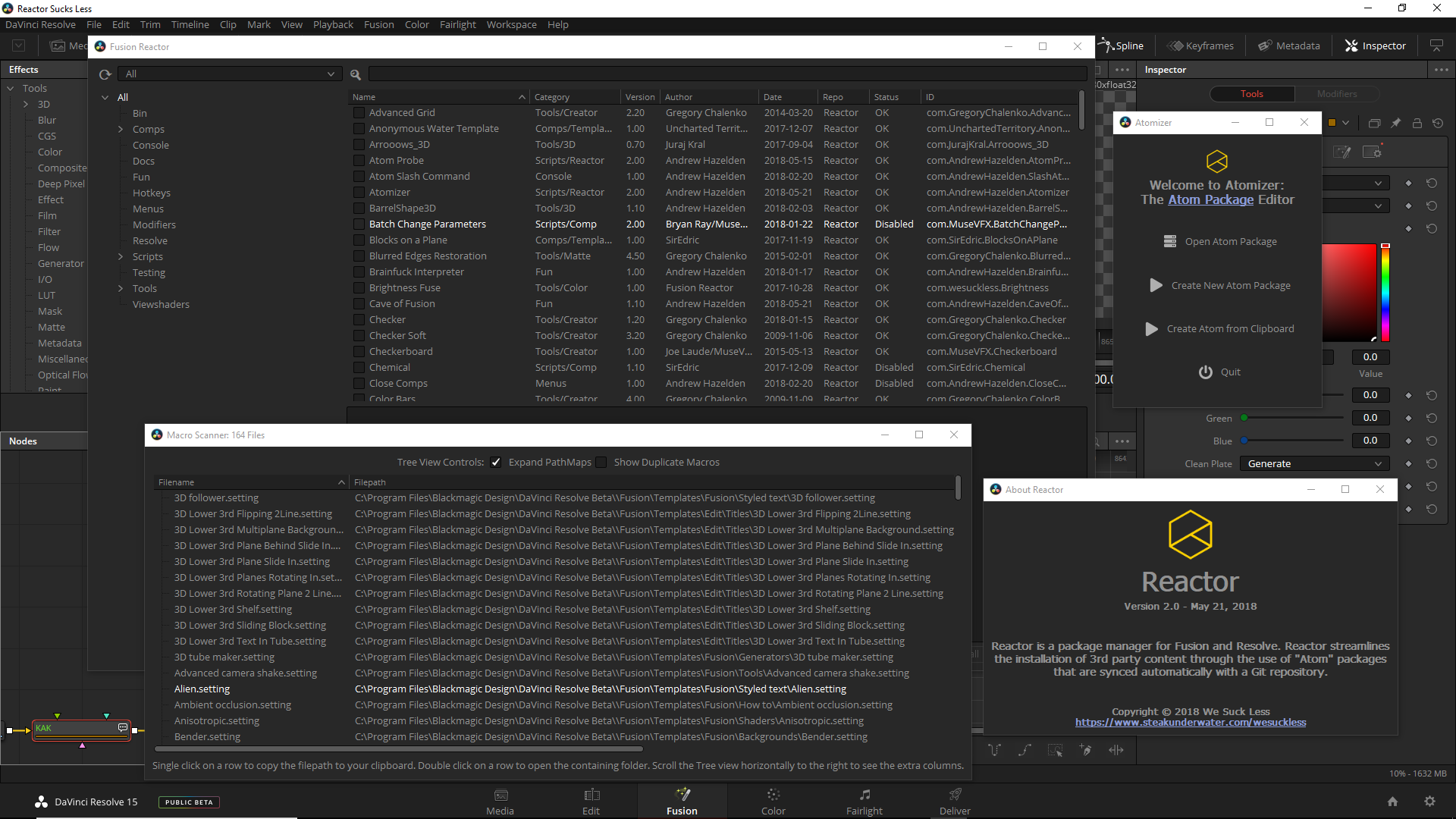The width and height of the screenshot is (1456, 819).
Task: Click the Inspector panel three-dots options icon
Action: [1442, 70]
